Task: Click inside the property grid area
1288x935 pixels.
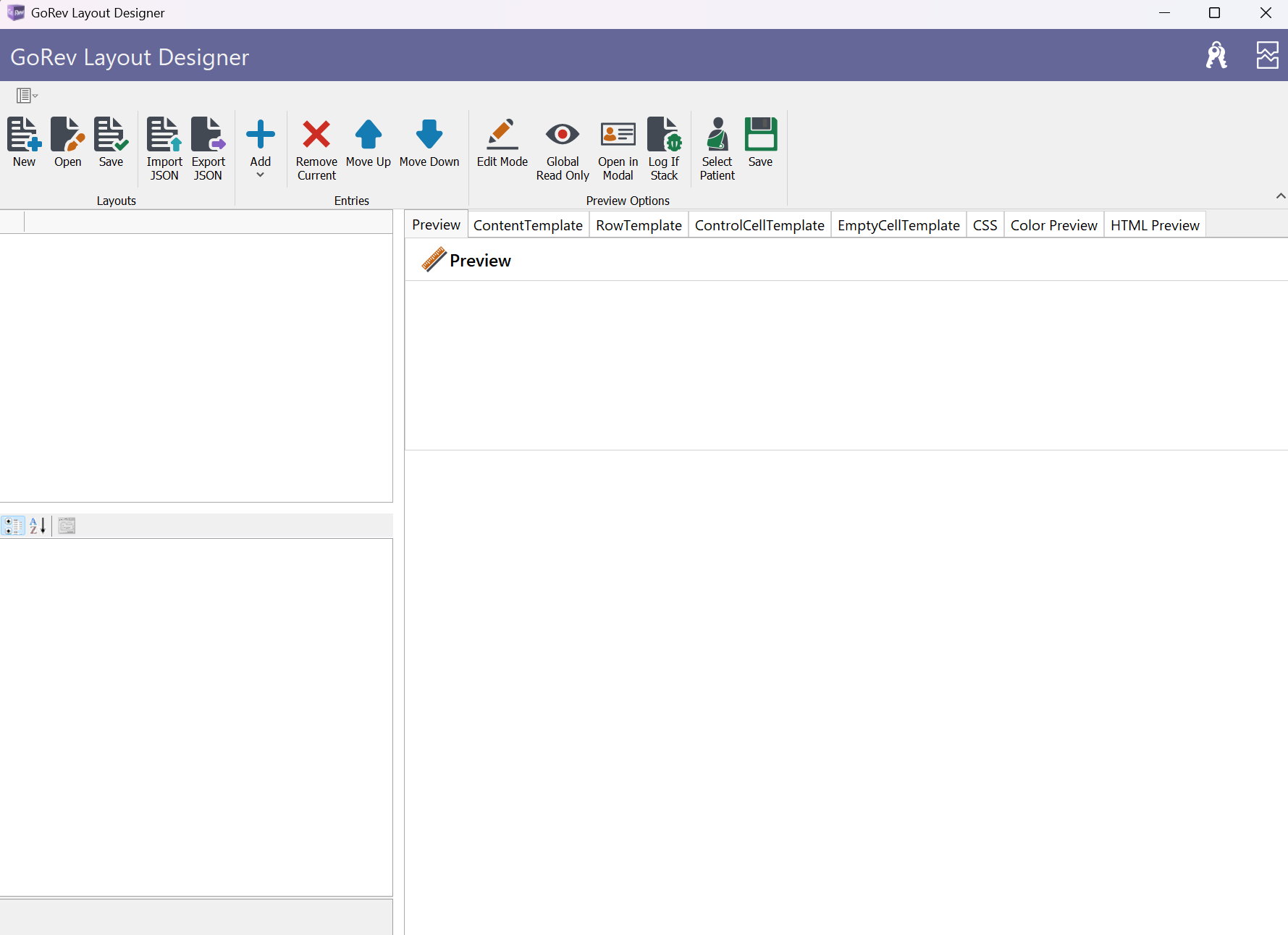Action: tap(196, 717)
